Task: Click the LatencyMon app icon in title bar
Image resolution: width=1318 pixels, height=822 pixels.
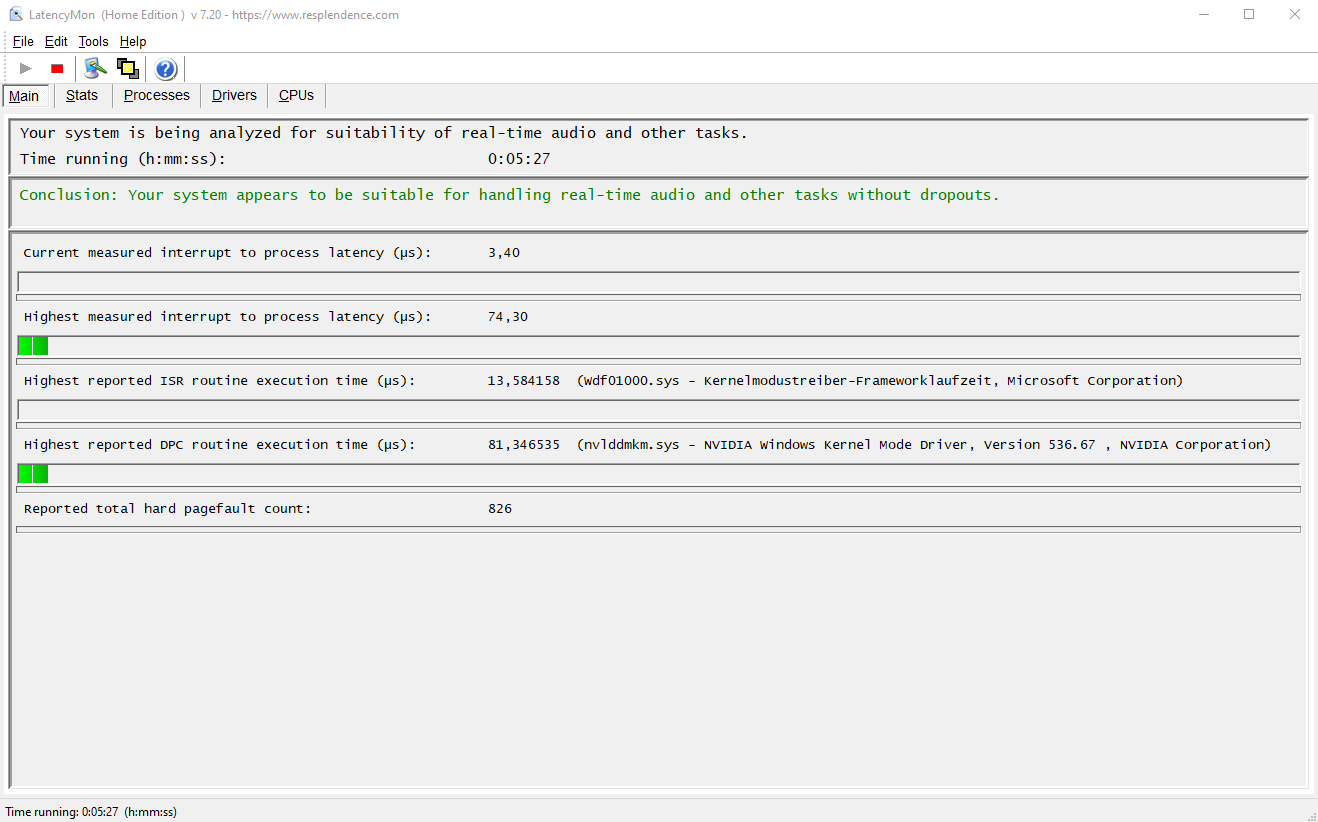Action: 16,15
